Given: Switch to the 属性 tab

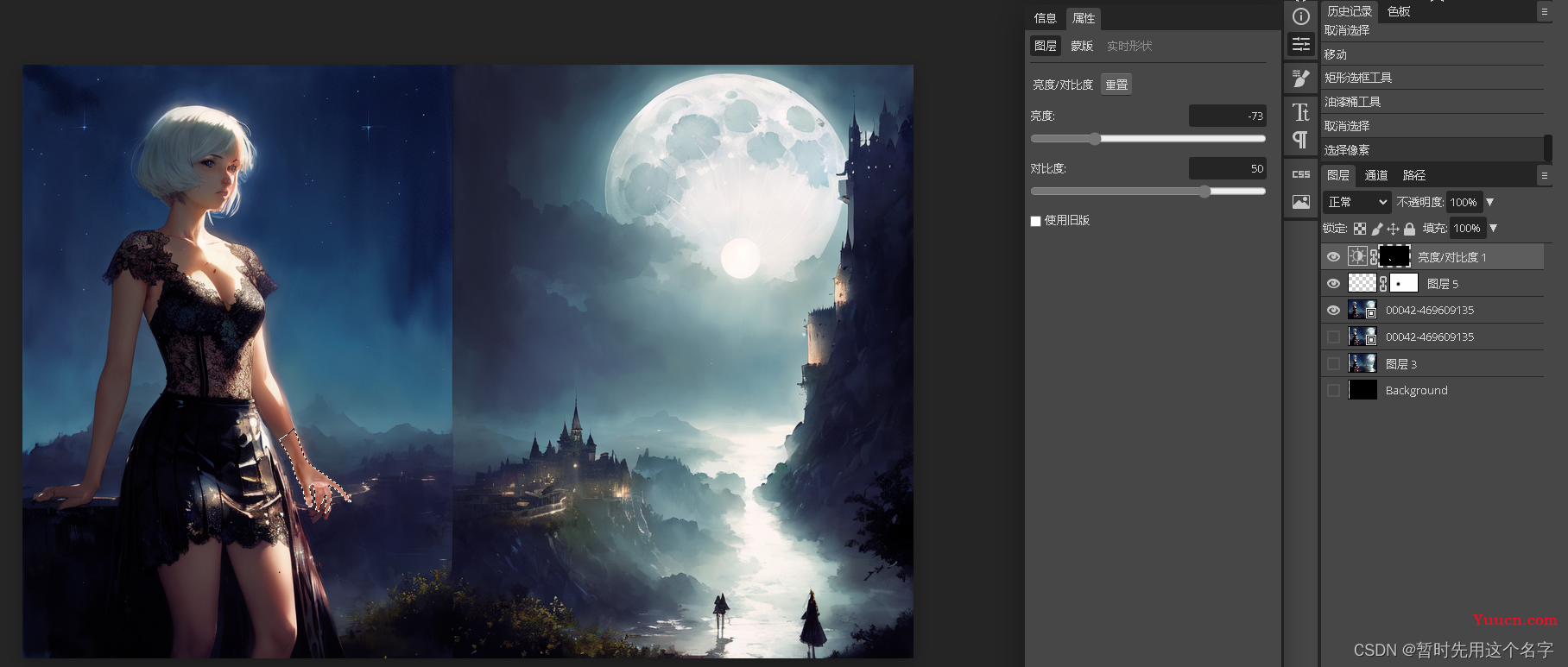Looking at the screenshot, I should [x=1084, y=18].
